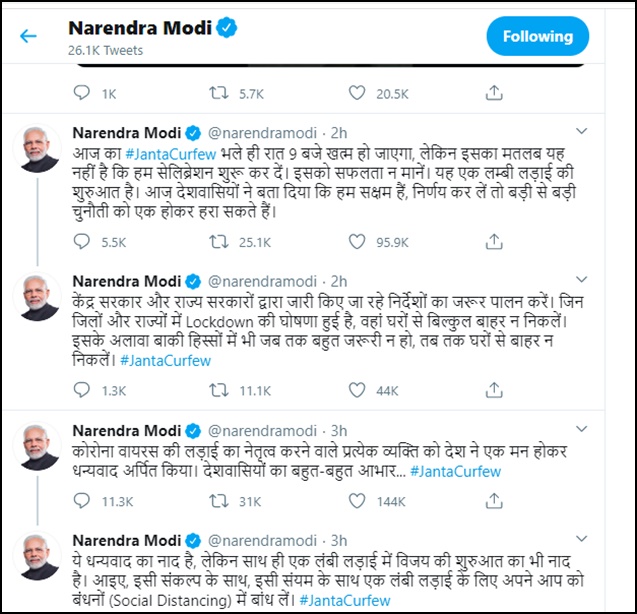Open chevron menu on Social Distancing tweet
The image size is (637, 614).
[x=582, y=539]
